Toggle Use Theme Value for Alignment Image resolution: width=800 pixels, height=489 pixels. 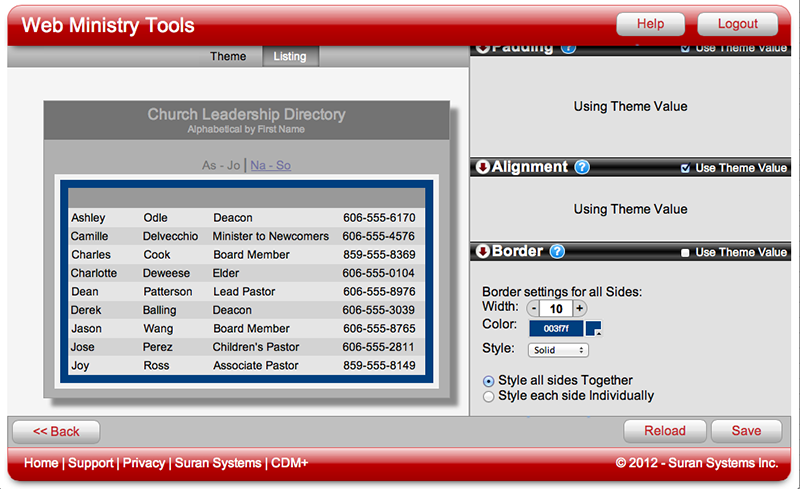(685, 168)
